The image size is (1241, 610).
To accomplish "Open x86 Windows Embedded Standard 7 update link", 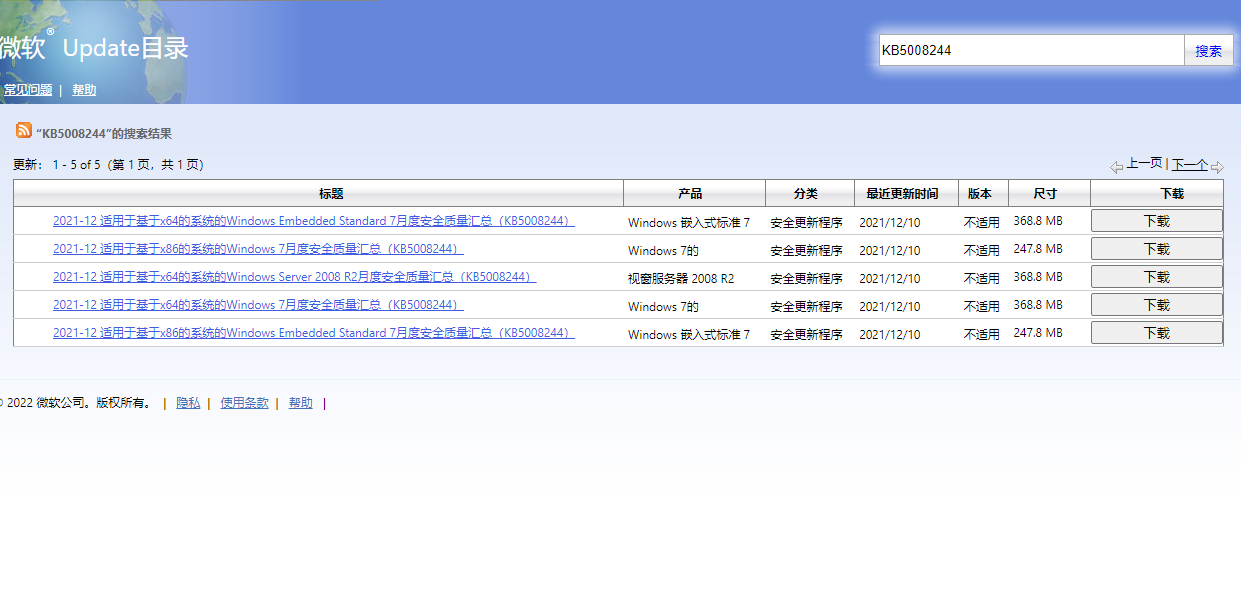I will pos(314,333).
